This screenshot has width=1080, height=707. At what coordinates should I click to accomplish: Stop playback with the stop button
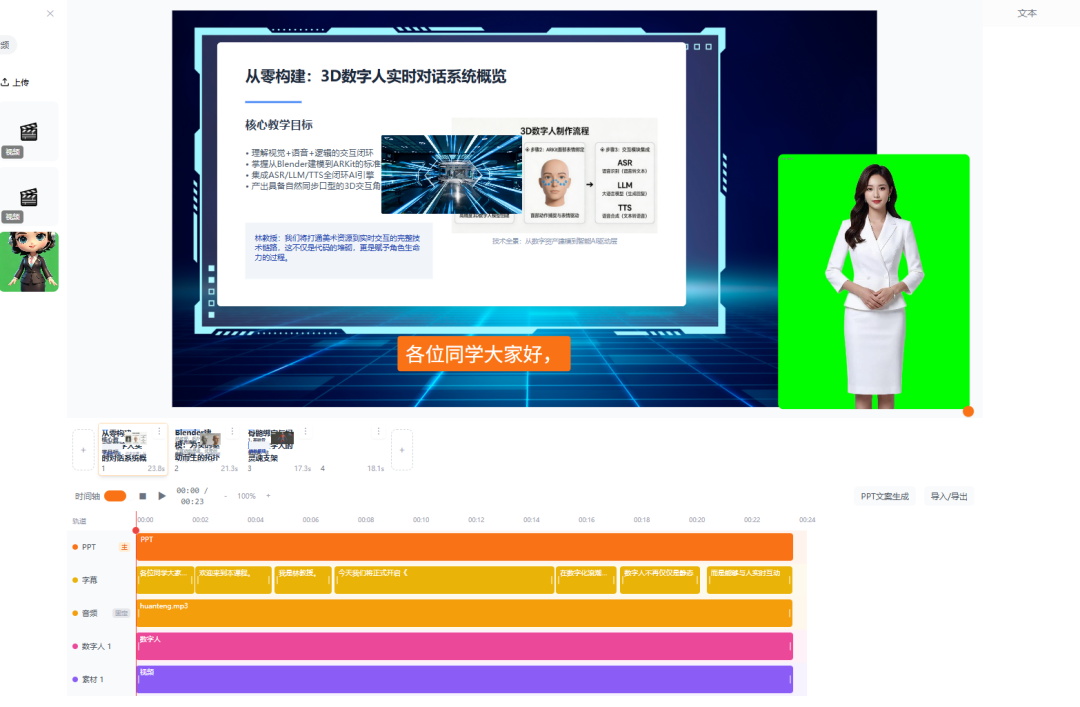[x=143, y=496]
